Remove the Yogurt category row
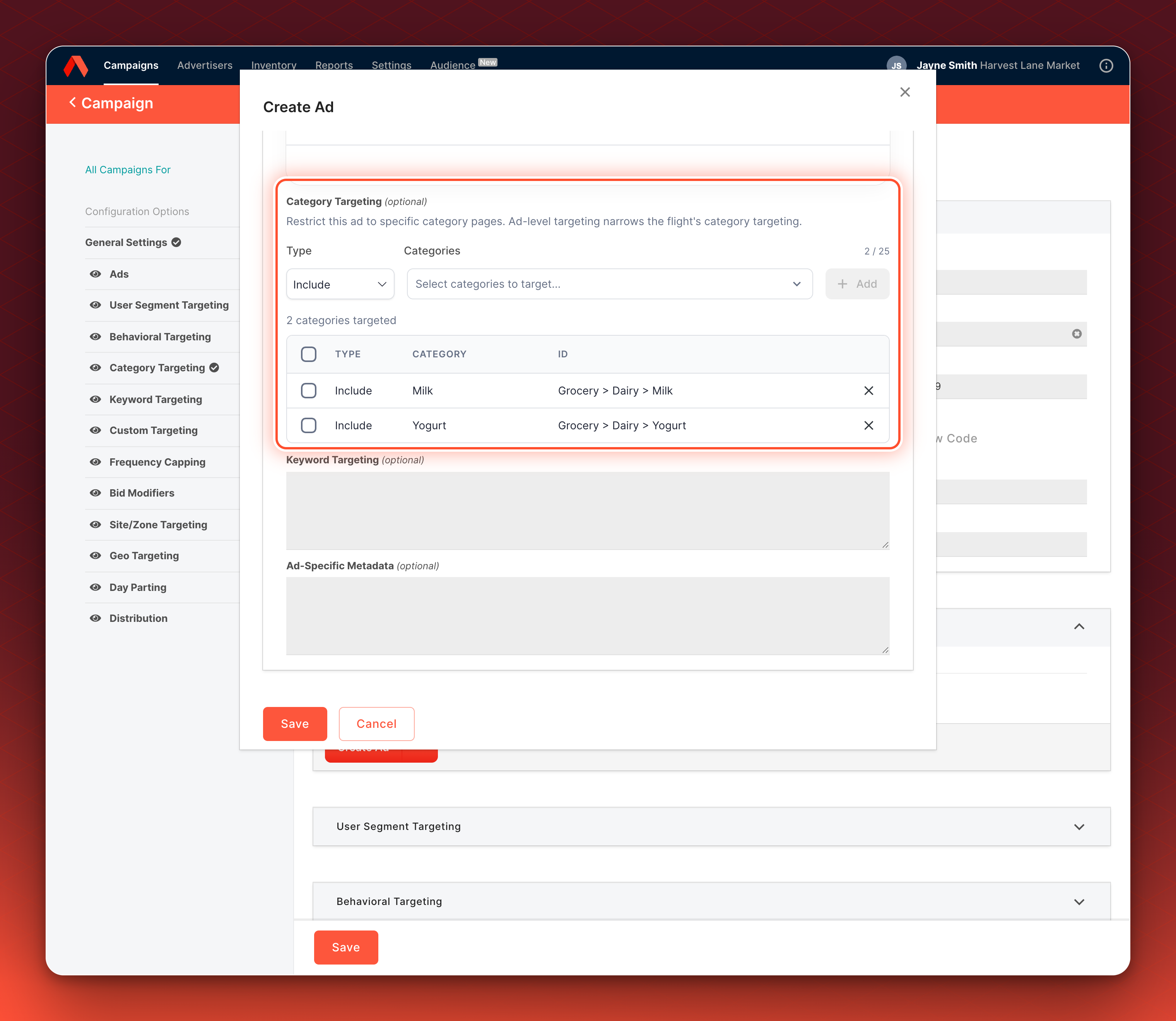 click(x=868, y=425)
